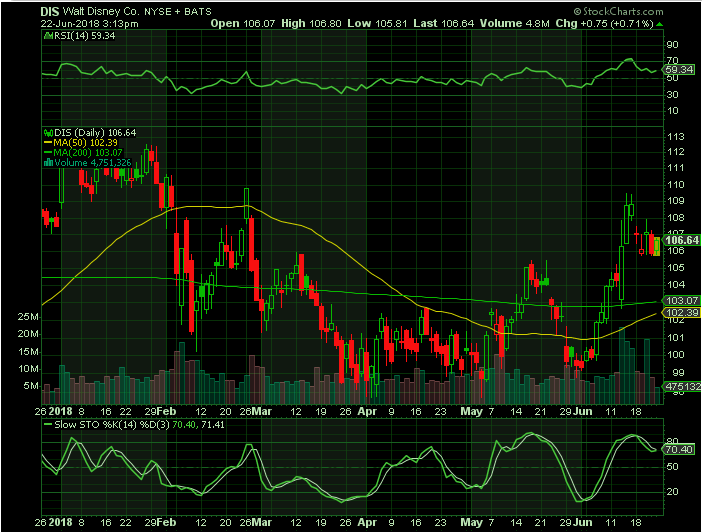This screenshot has height=532, width=702.
Task: Click the 103.07 MA(200) price tag
Action: (681, 300)
